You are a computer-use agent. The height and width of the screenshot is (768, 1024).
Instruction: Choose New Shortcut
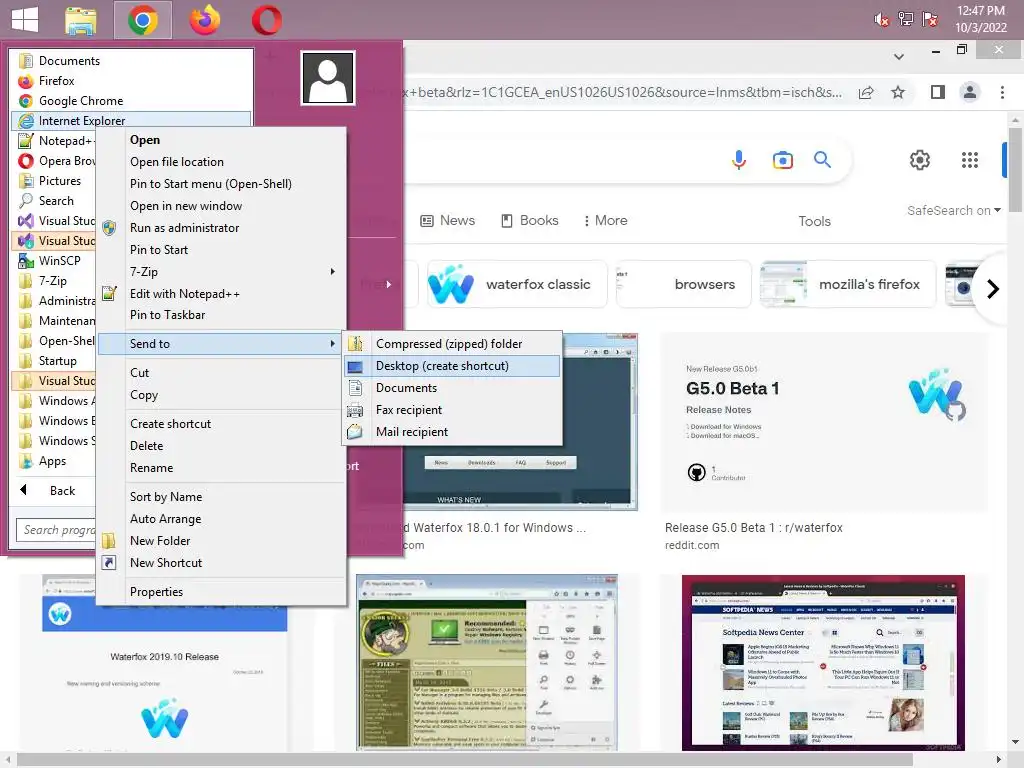click(166, 563)
